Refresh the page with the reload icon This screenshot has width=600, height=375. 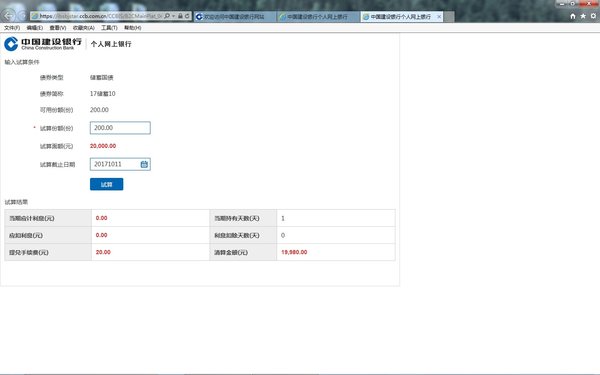pyautogui.click(x=187, y=16)
